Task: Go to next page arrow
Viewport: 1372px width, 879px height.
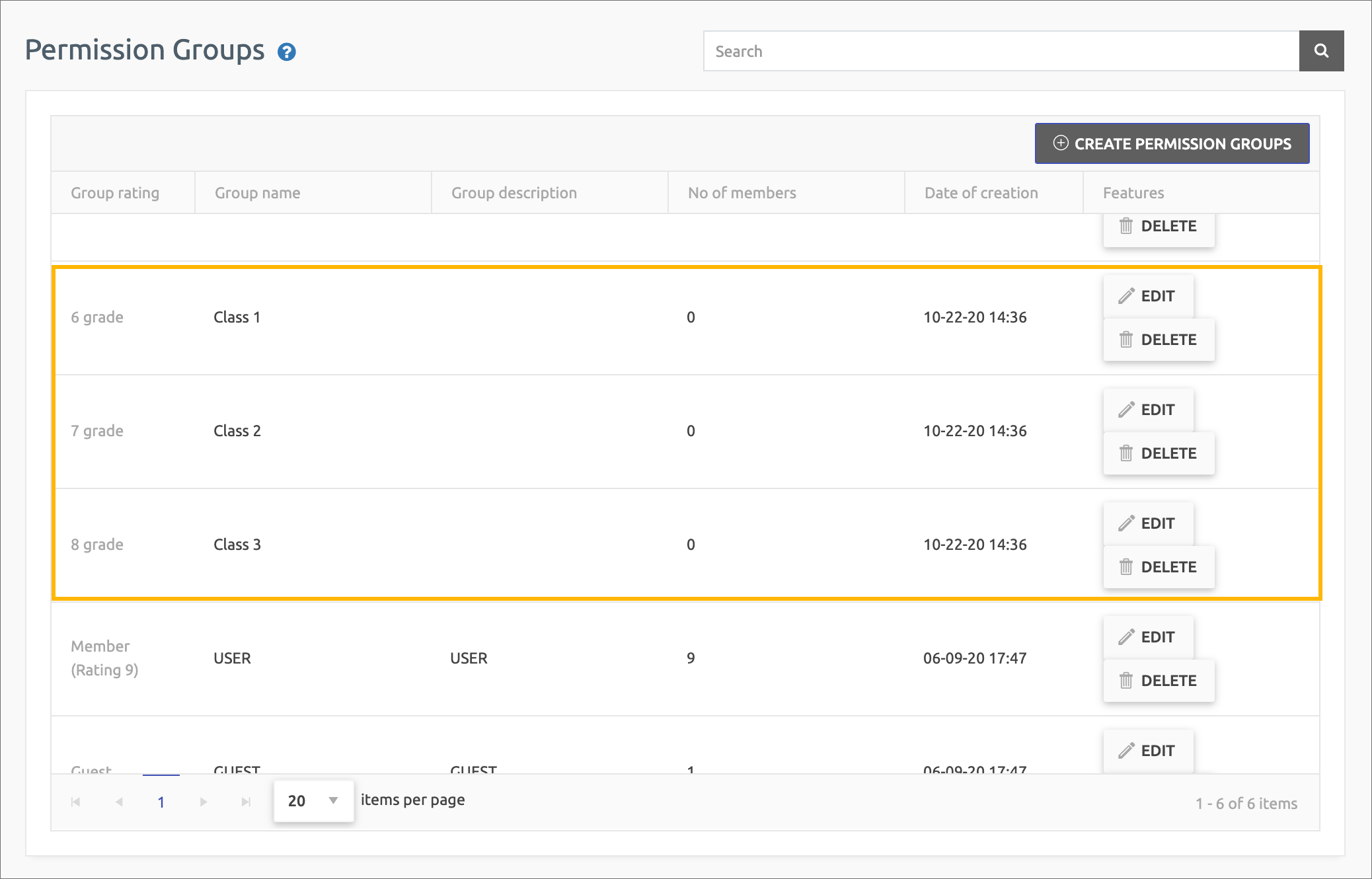Action: (204, 802)
